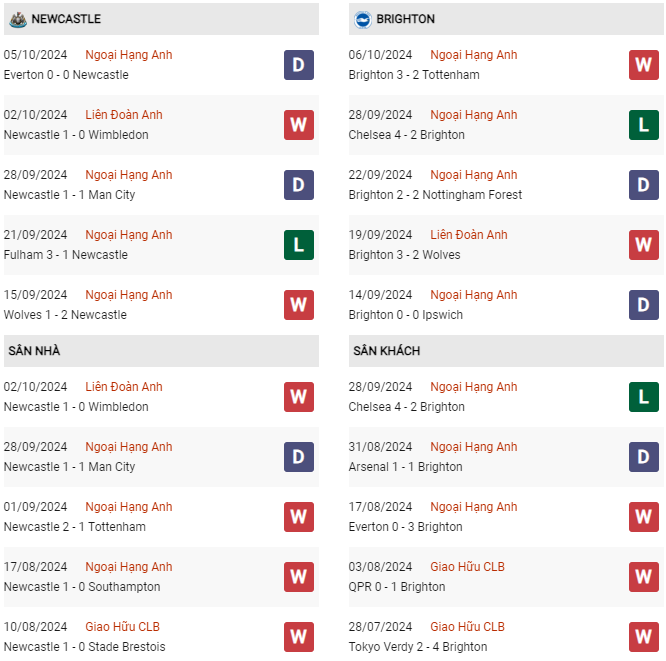Click the D badge for Everton 0-0 Newcastle

click(299, 65)
